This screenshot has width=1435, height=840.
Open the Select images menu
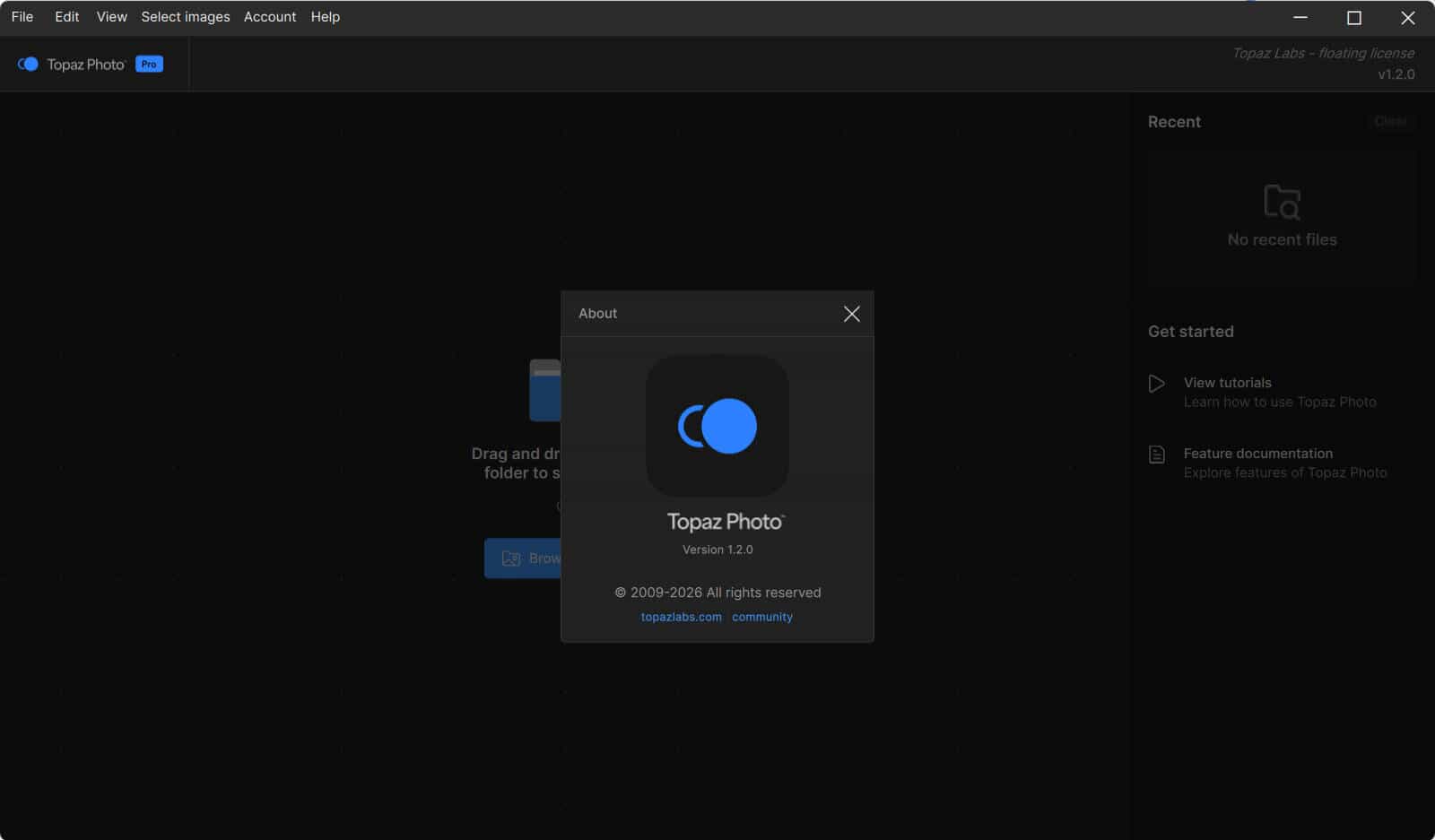coord(186,16)
